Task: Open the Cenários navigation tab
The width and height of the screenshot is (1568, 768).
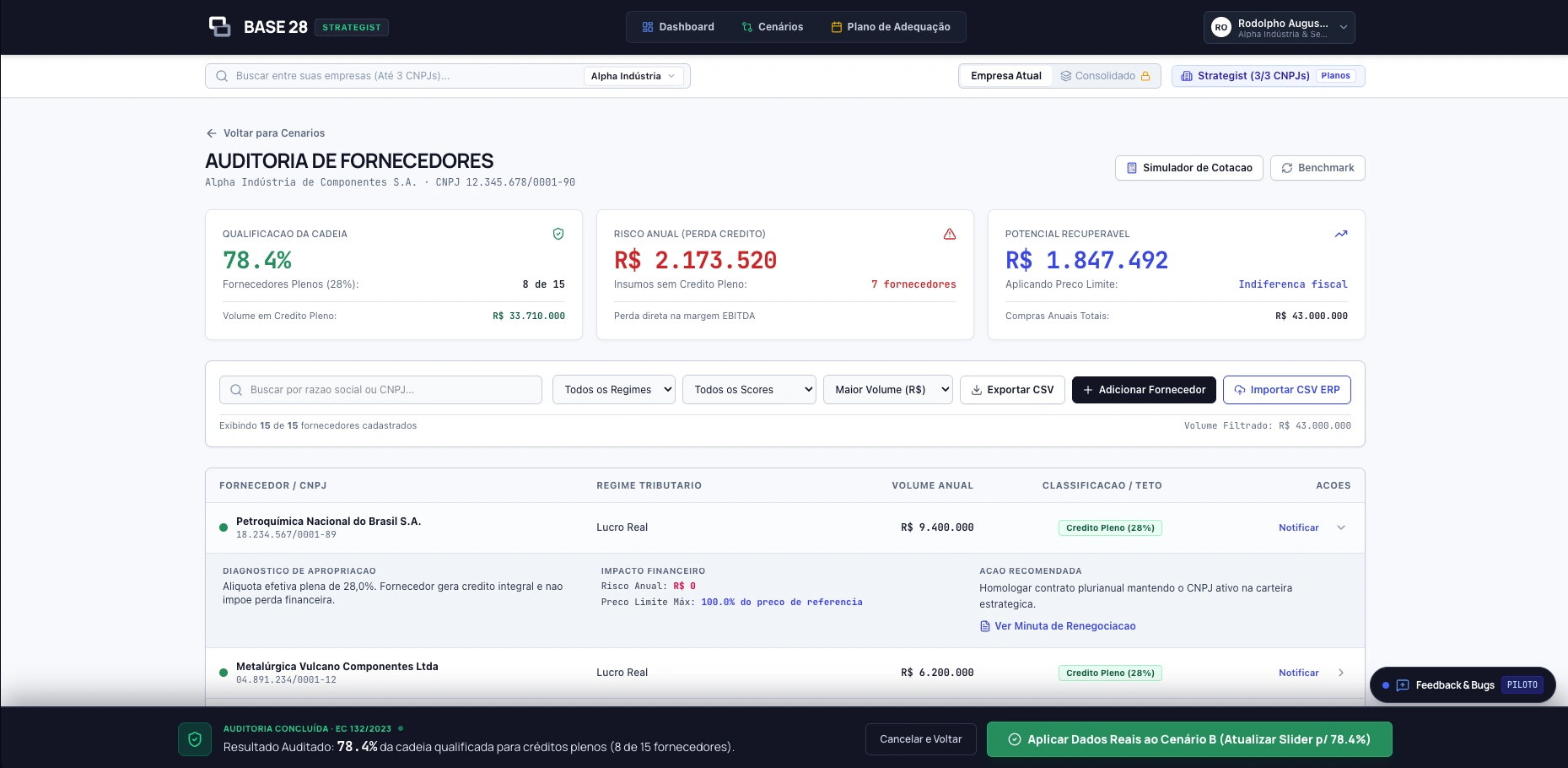Action: (773, 27)
